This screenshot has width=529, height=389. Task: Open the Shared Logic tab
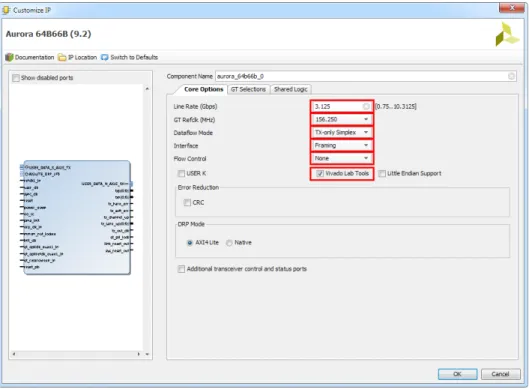pos(290,89)
